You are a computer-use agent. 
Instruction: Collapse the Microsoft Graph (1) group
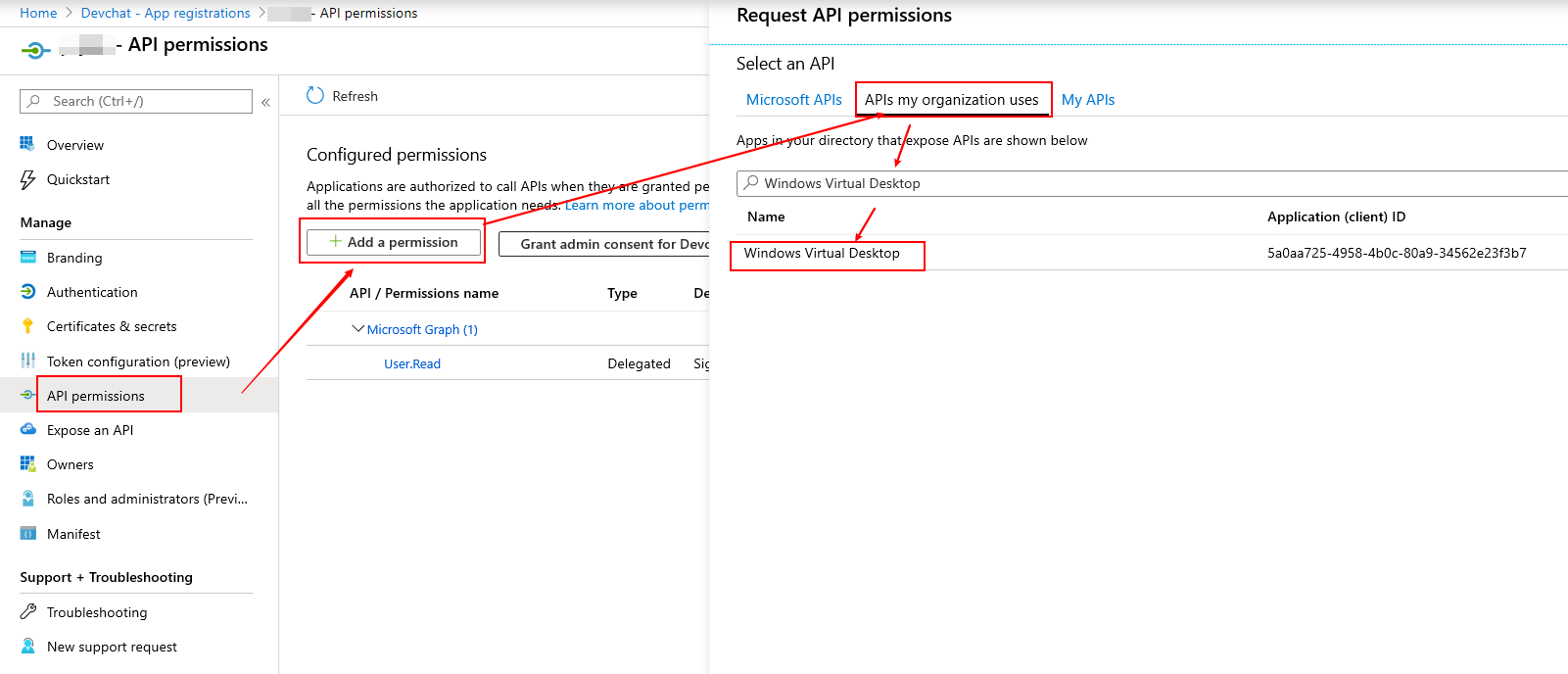[x=357, y=328]
